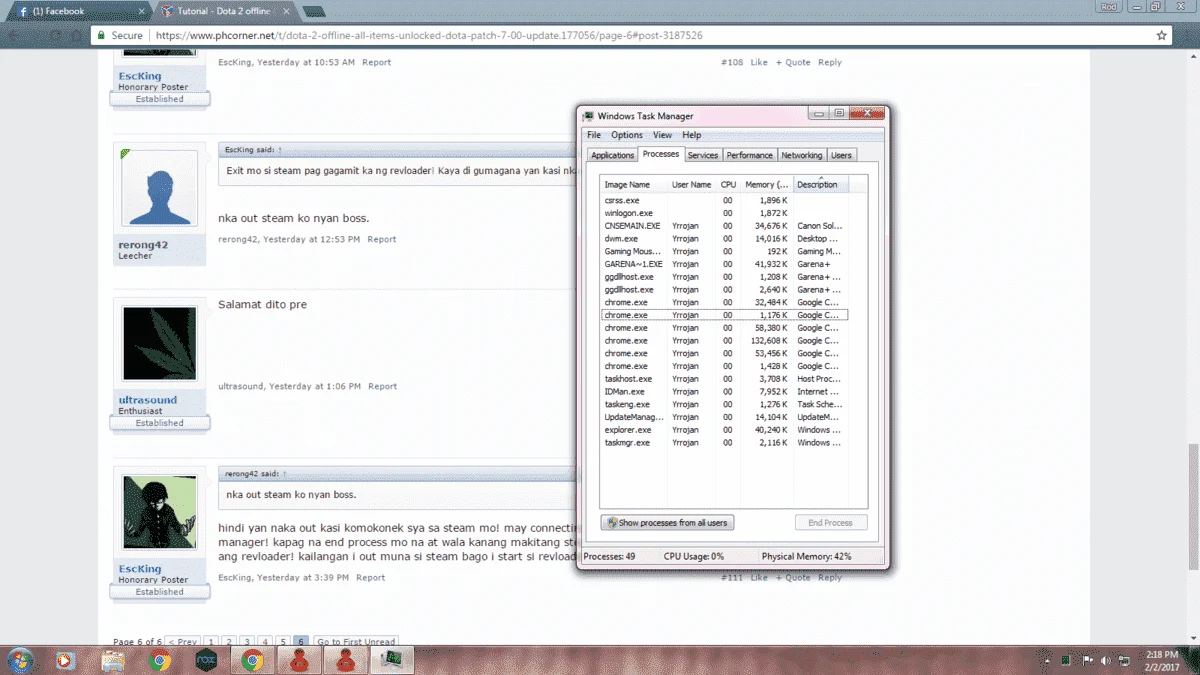Click Go to First Unread button
The image size is (1200, 675).
pyautogui.click(x=356, y=642)
